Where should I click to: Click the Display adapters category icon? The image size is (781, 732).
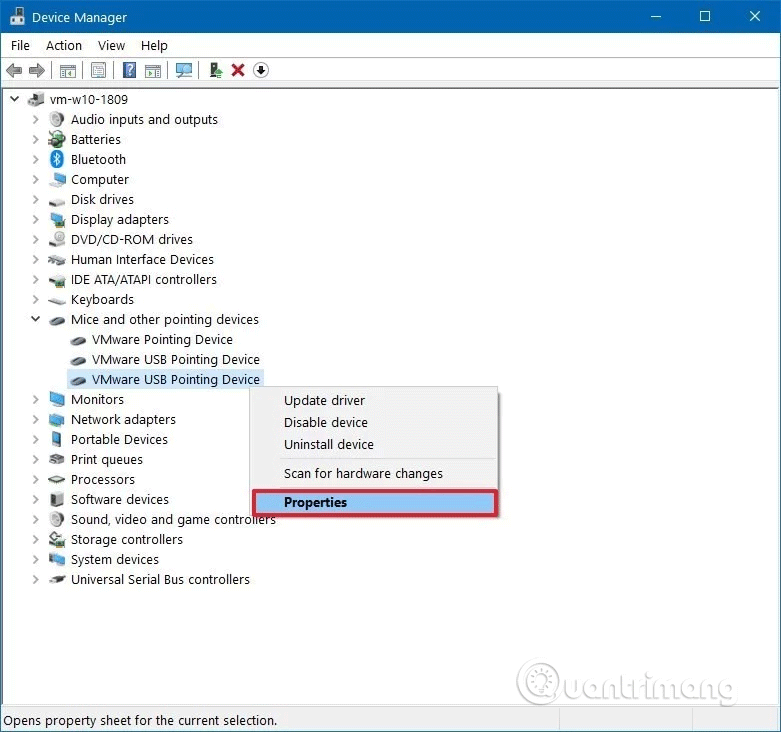coord(57,220)
